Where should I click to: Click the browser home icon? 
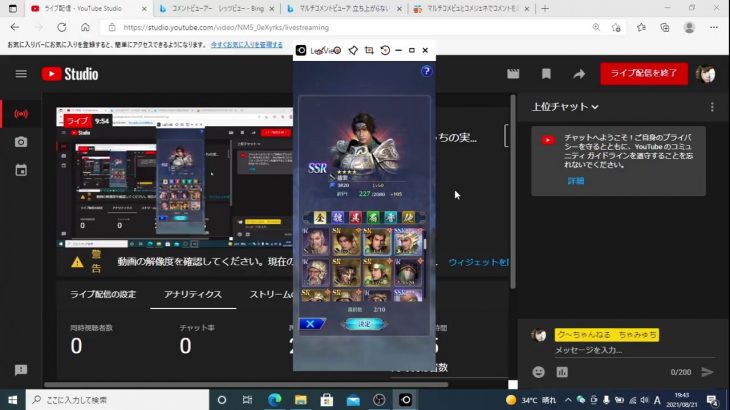tap(85, 27)
